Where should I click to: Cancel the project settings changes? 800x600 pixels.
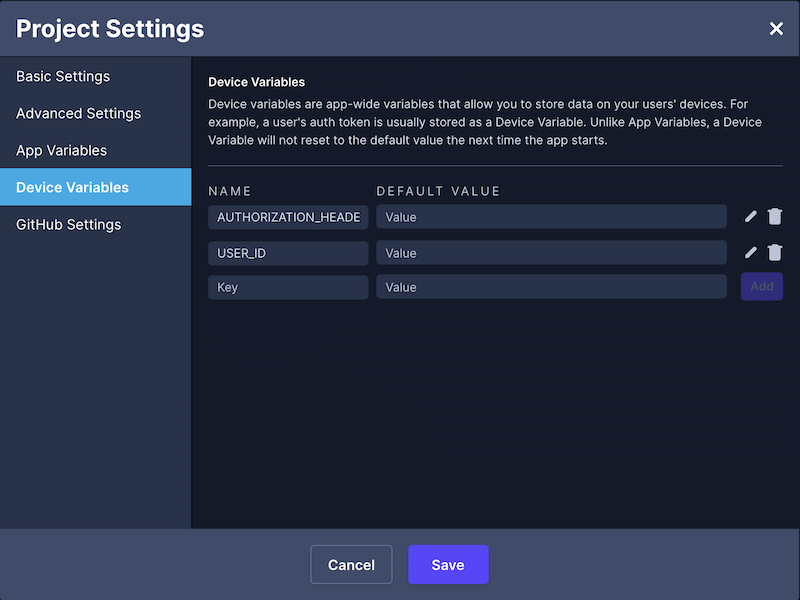tap(351, 565)
